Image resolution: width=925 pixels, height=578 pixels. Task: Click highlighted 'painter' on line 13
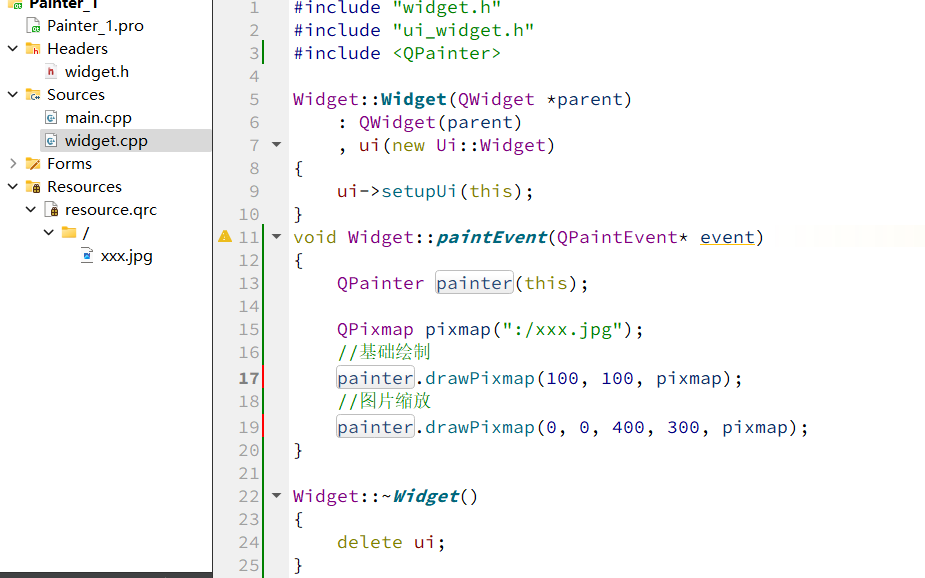point(474,283)
